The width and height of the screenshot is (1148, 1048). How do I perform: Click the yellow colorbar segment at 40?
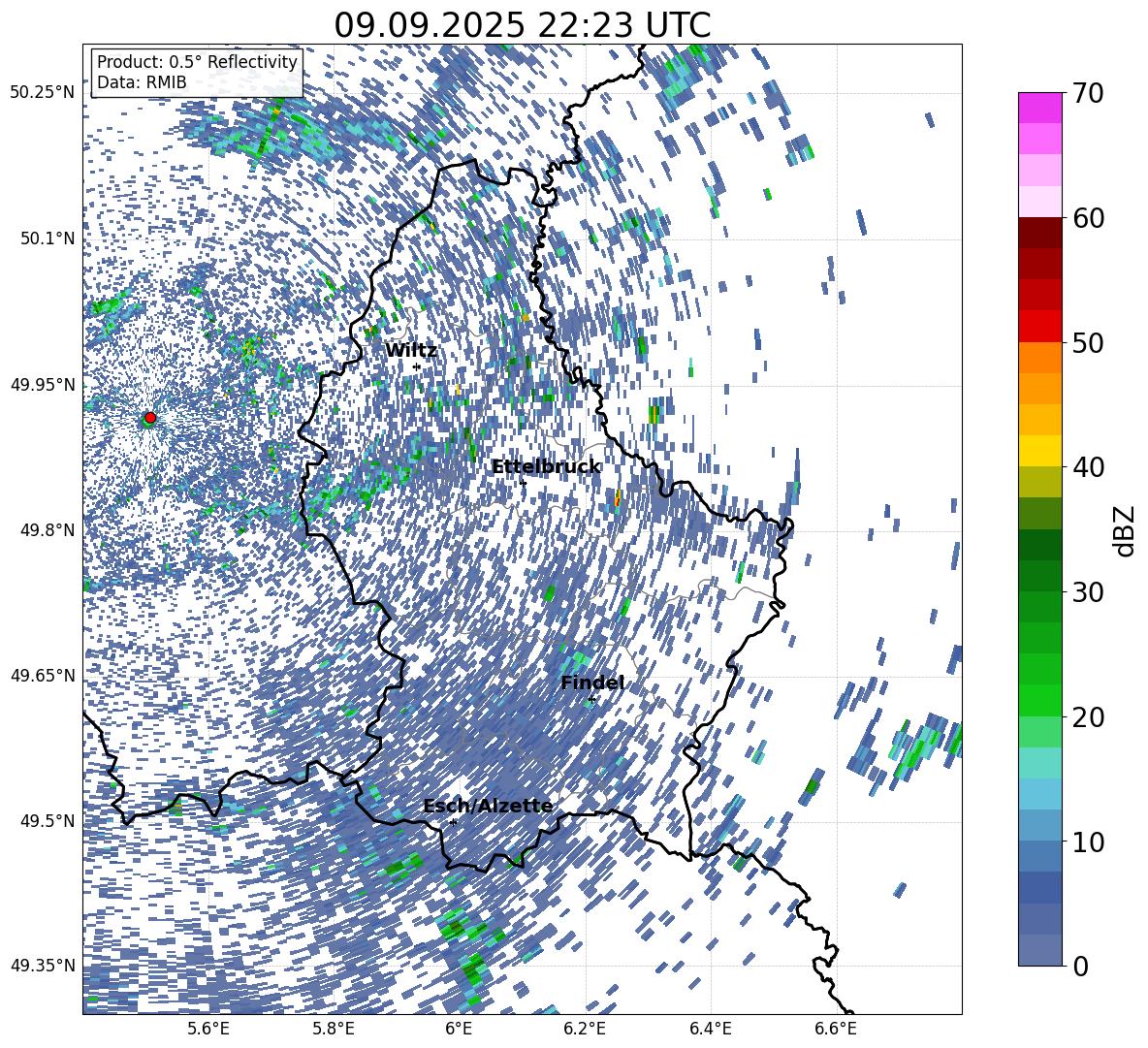click(1039, 451)
